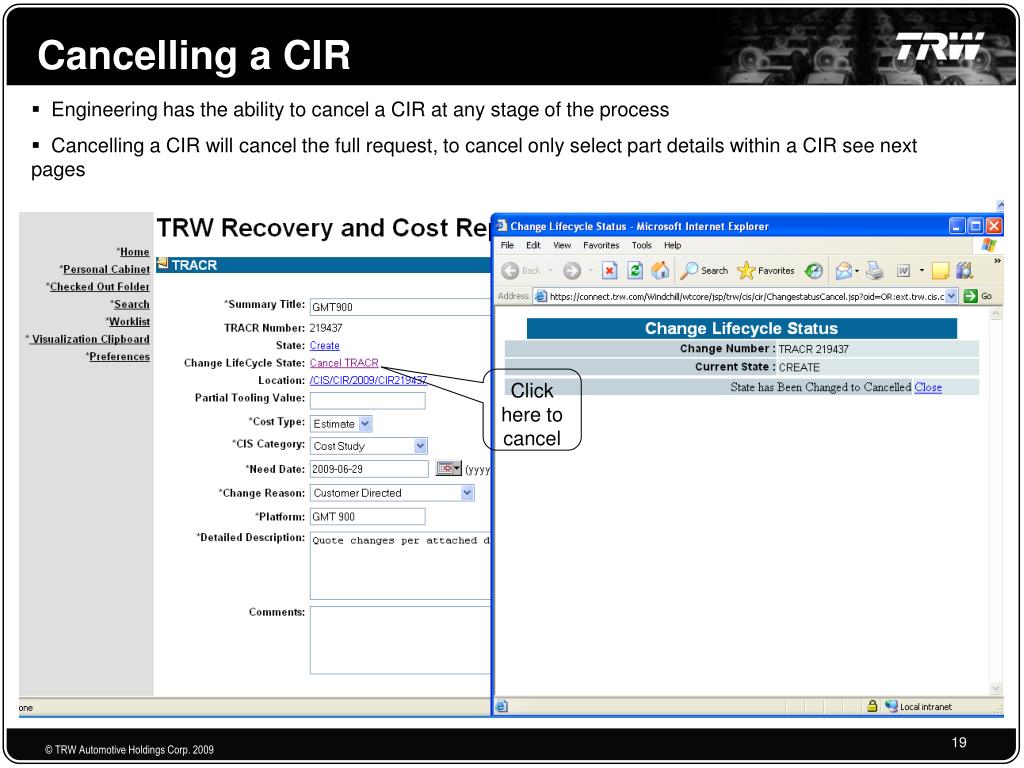Open the Mail icon dropdown arrow
This screenshot has height=768, width=1024.
tap(857, 270)
